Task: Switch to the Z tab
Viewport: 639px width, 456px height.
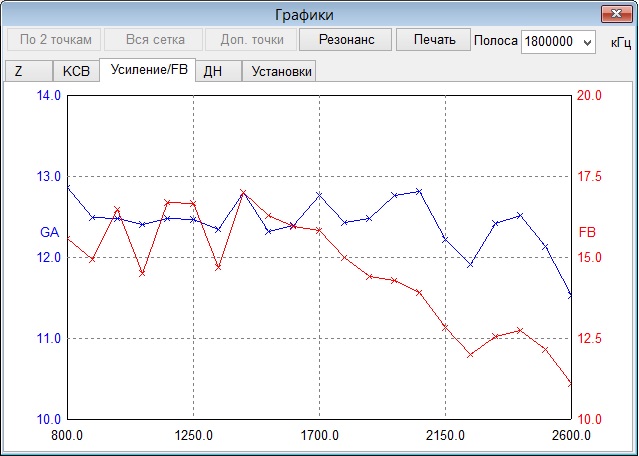Action: 29,71
